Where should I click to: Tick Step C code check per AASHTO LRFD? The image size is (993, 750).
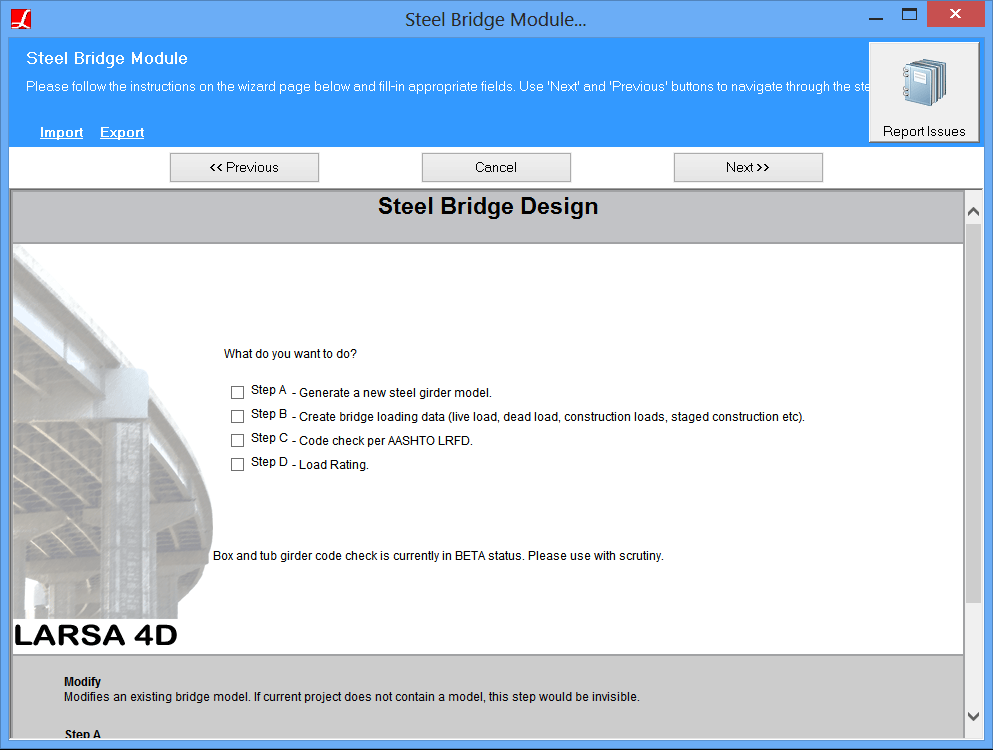[237, 441]
